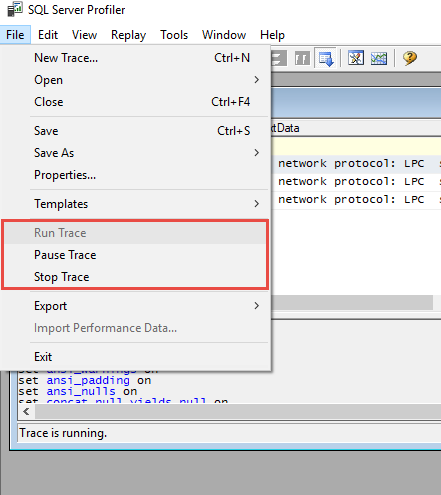This screenshot has width=441, height=495.
Task: Select third network protocol: LPC row
Action: [x=356, y=200]
